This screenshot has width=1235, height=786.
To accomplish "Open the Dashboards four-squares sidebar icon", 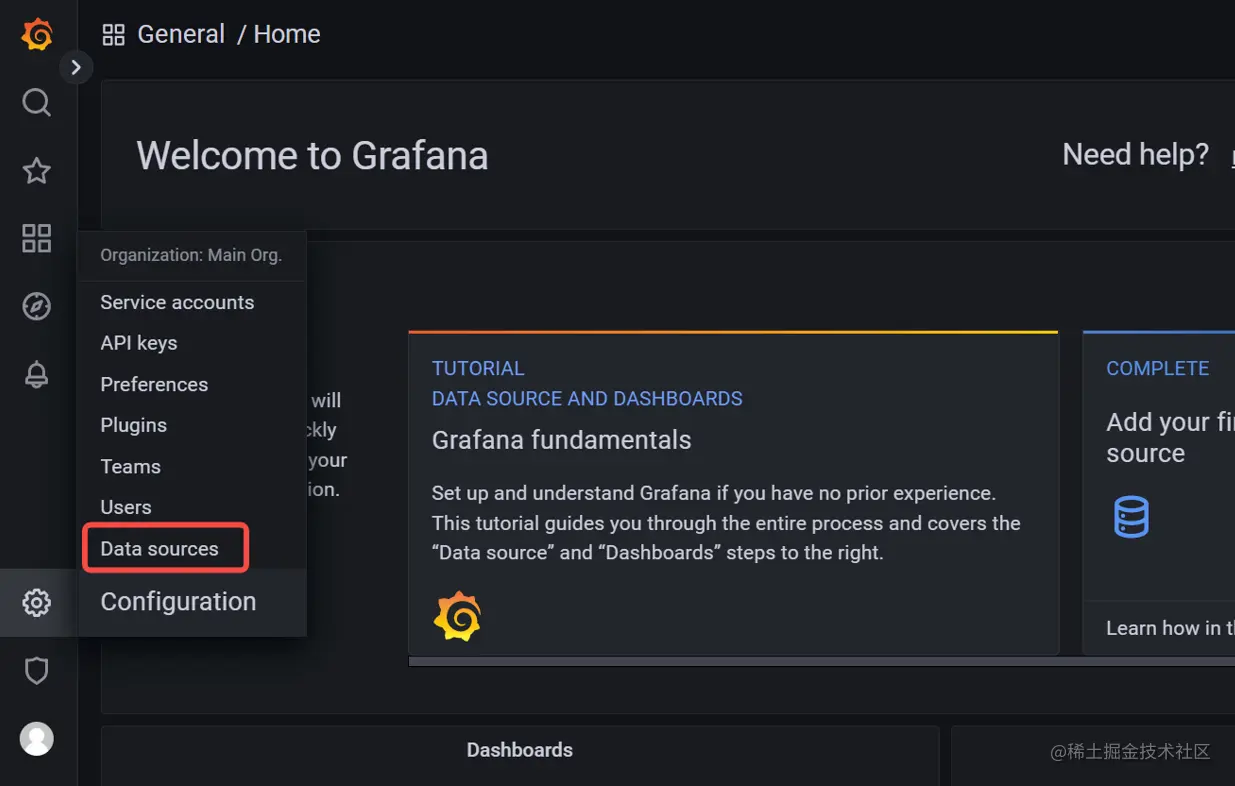I will (37, 238).
